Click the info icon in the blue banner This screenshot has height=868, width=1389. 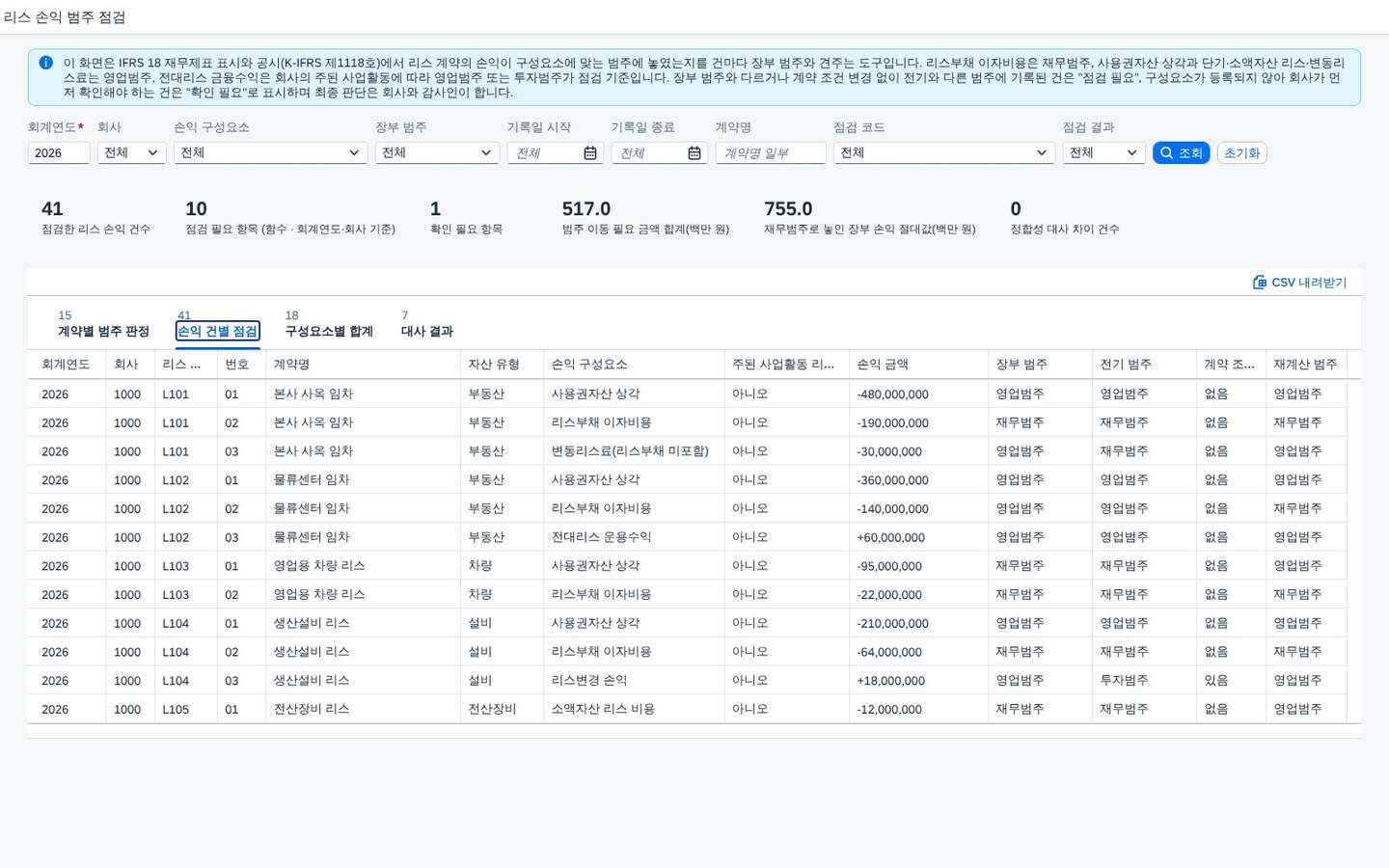click(45, 63)
